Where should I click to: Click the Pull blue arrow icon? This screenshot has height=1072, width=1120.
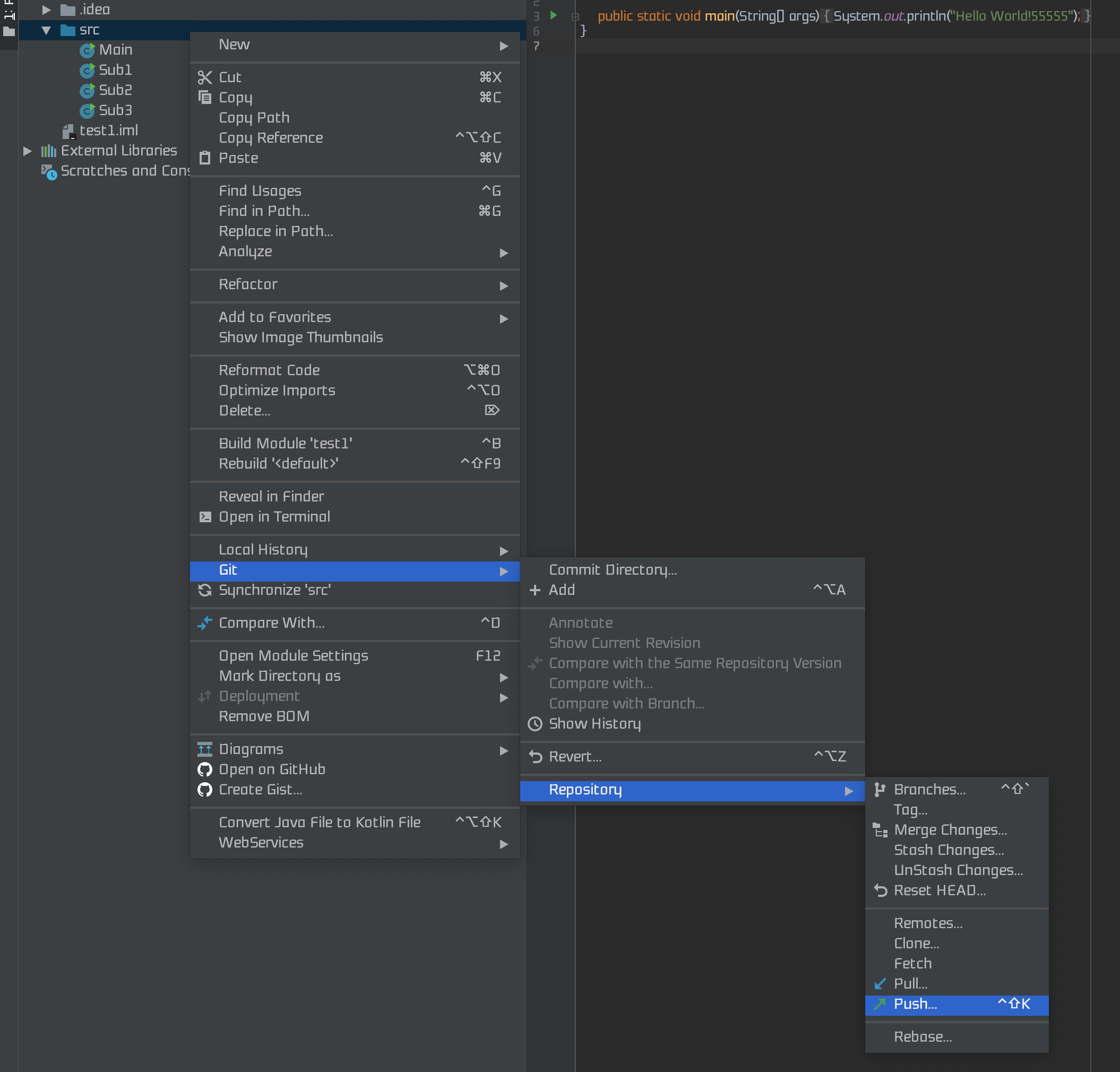click(x=880, y=983)
